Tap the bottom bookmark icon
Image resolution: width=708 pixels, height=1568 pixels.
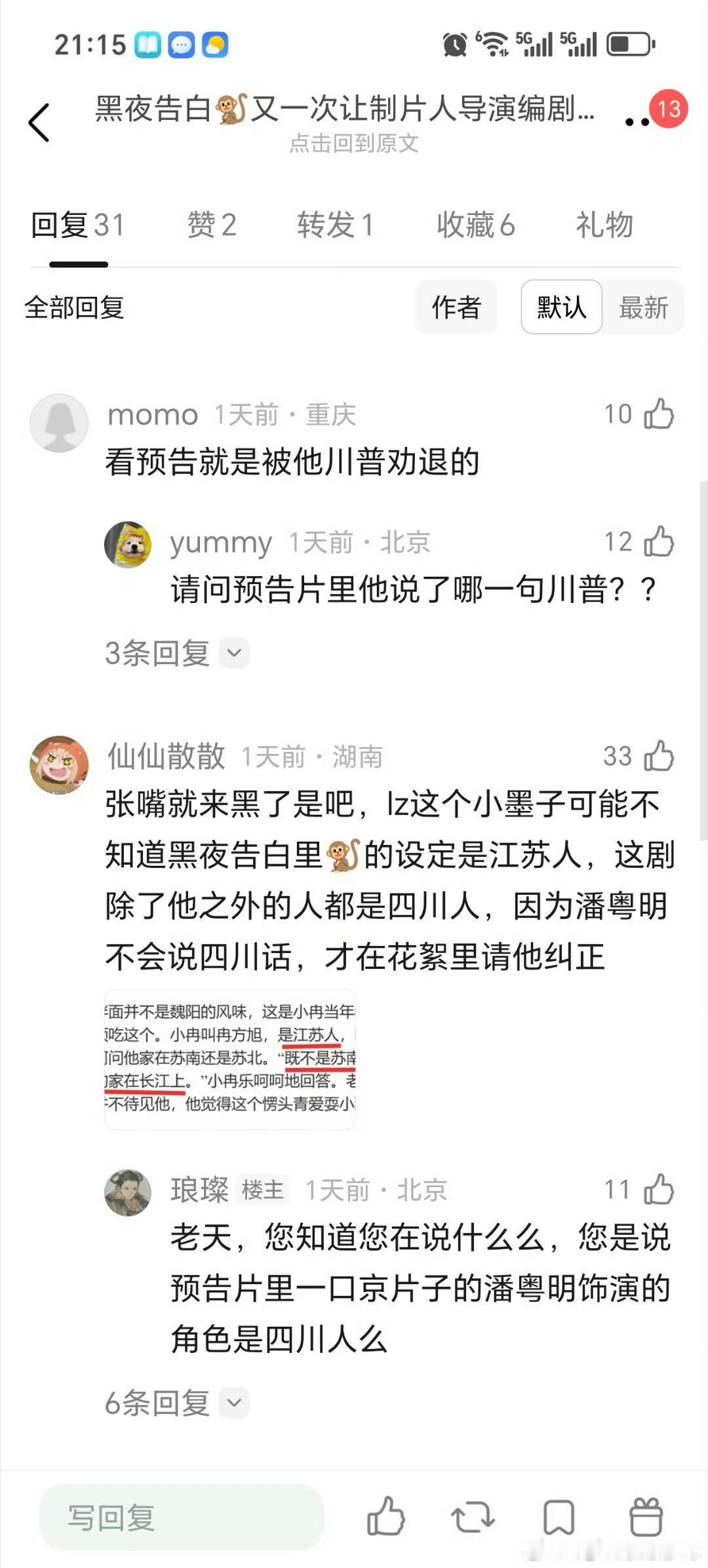pos(559,1518)
